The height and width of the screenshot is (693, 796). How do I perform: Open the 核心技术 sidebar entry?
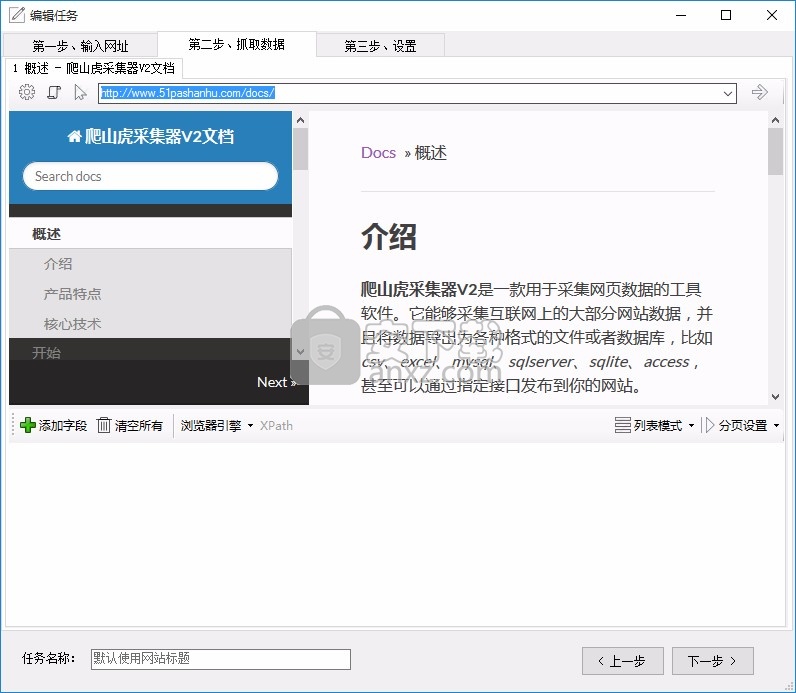coord(73,323)
